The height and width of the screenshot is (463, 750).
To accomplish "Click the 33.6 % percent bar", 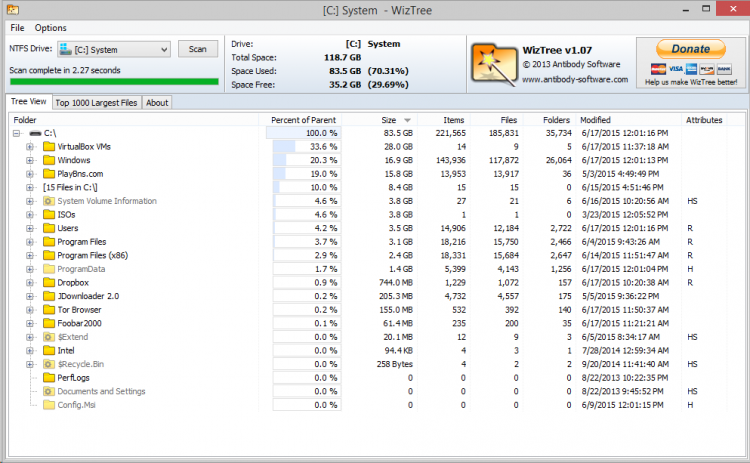I will point(307,146).
